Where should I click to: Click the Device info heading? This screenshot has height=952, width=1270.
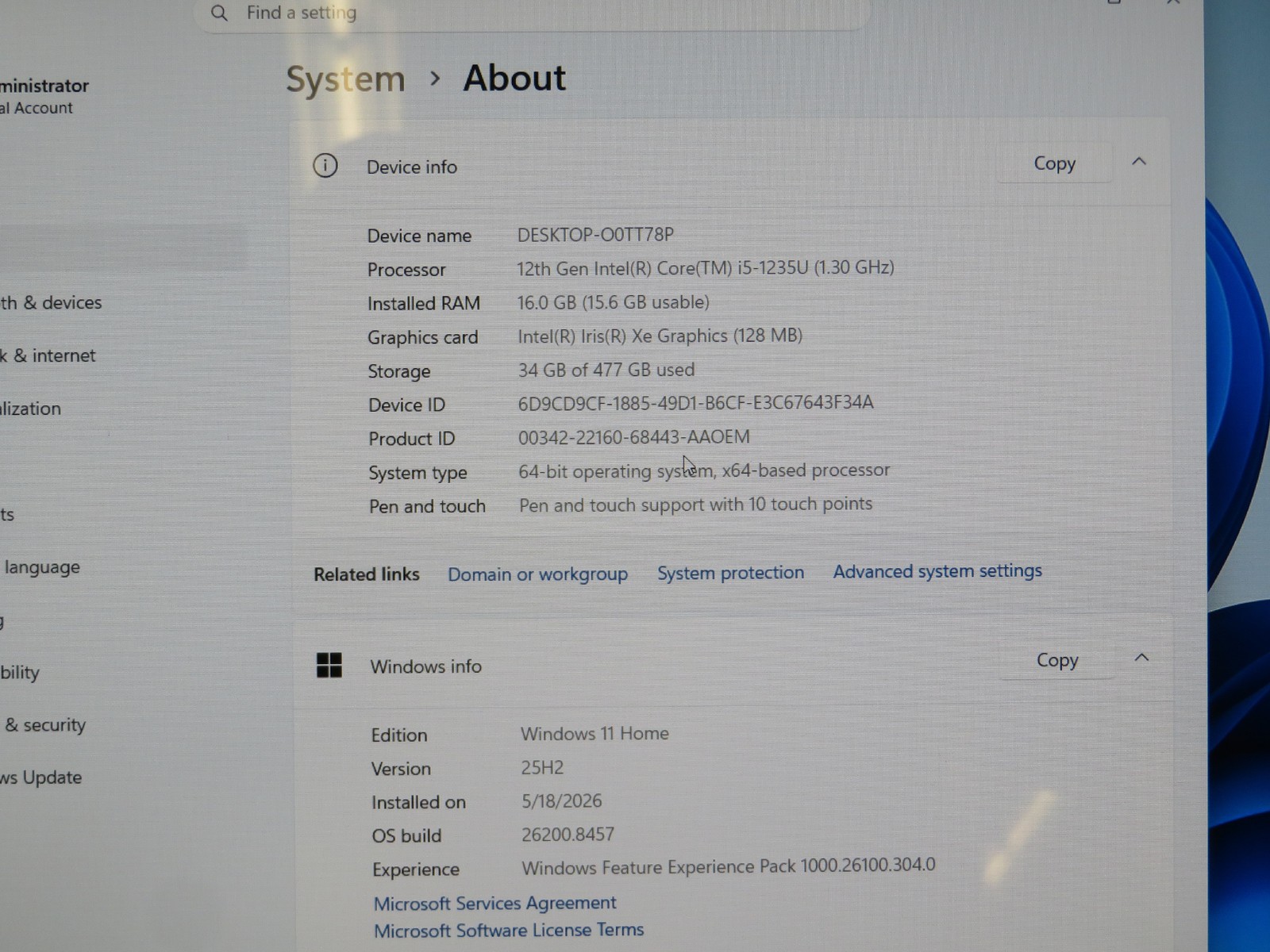[412, 167]
